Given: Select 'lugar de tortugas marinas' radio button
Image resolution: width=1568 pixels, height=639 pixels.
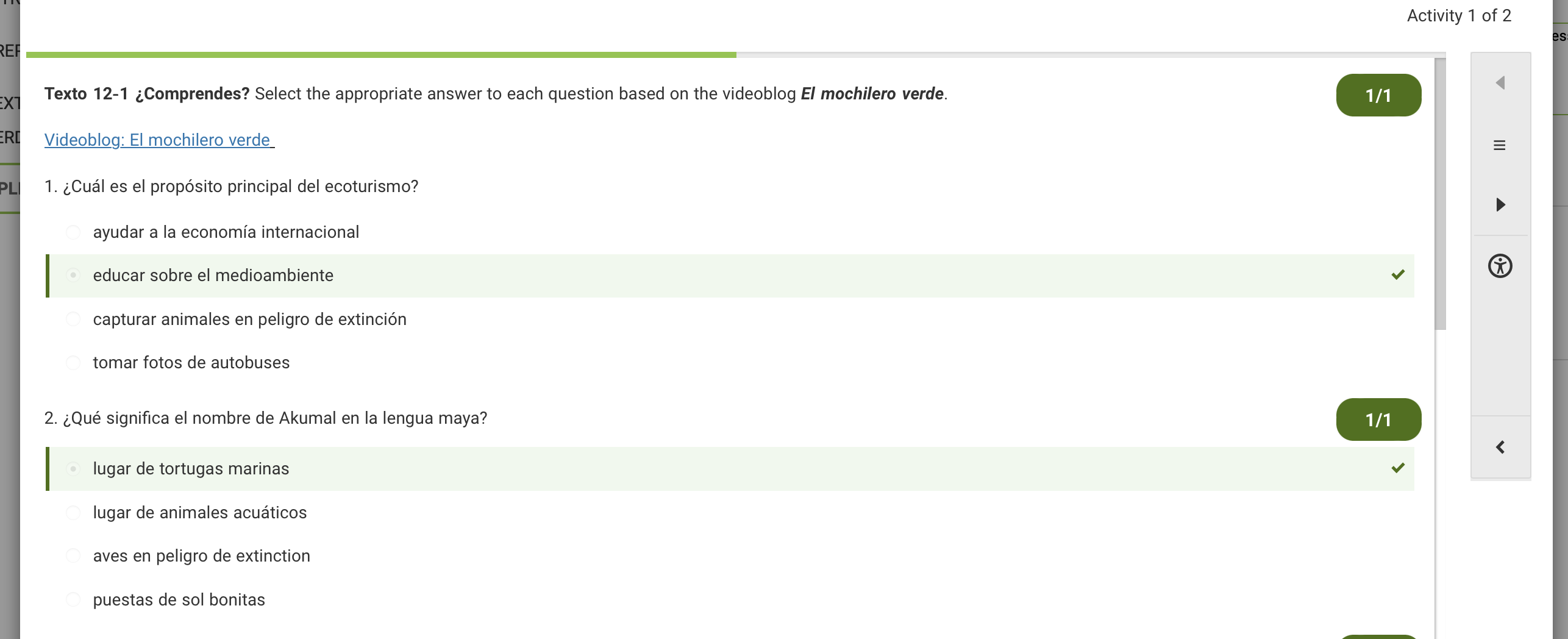Looking at the screenshot, I should [73, 469].
